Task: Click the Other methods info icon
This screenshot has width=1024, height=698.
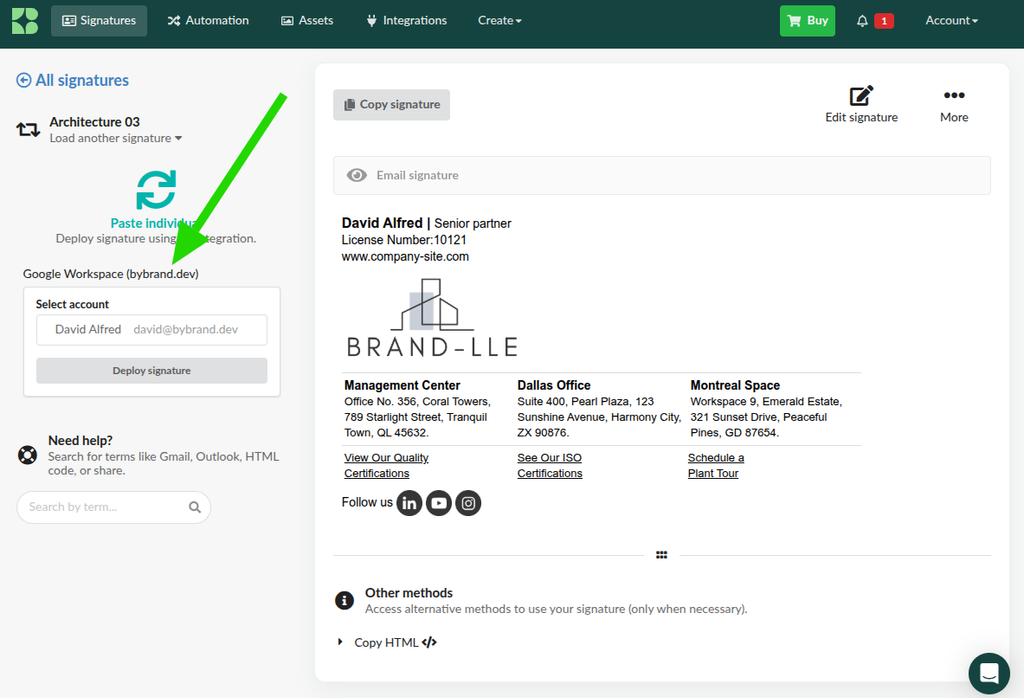Action: pyautogui.click(x=344, y=600)
